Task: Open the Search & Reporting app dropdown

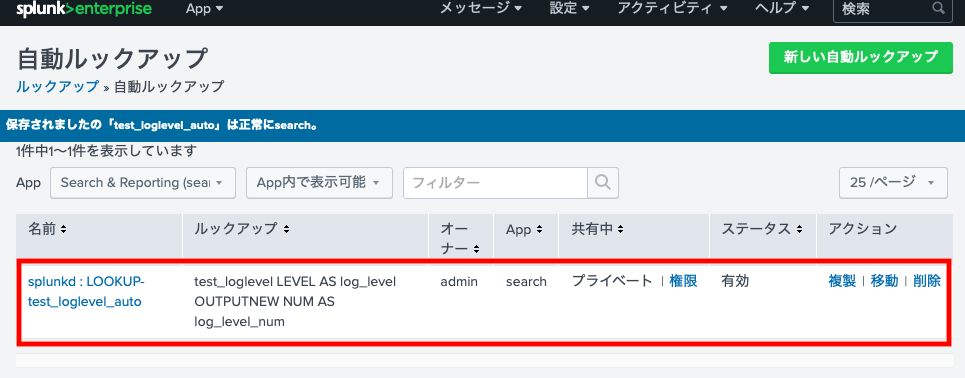Action: [143, 183]
